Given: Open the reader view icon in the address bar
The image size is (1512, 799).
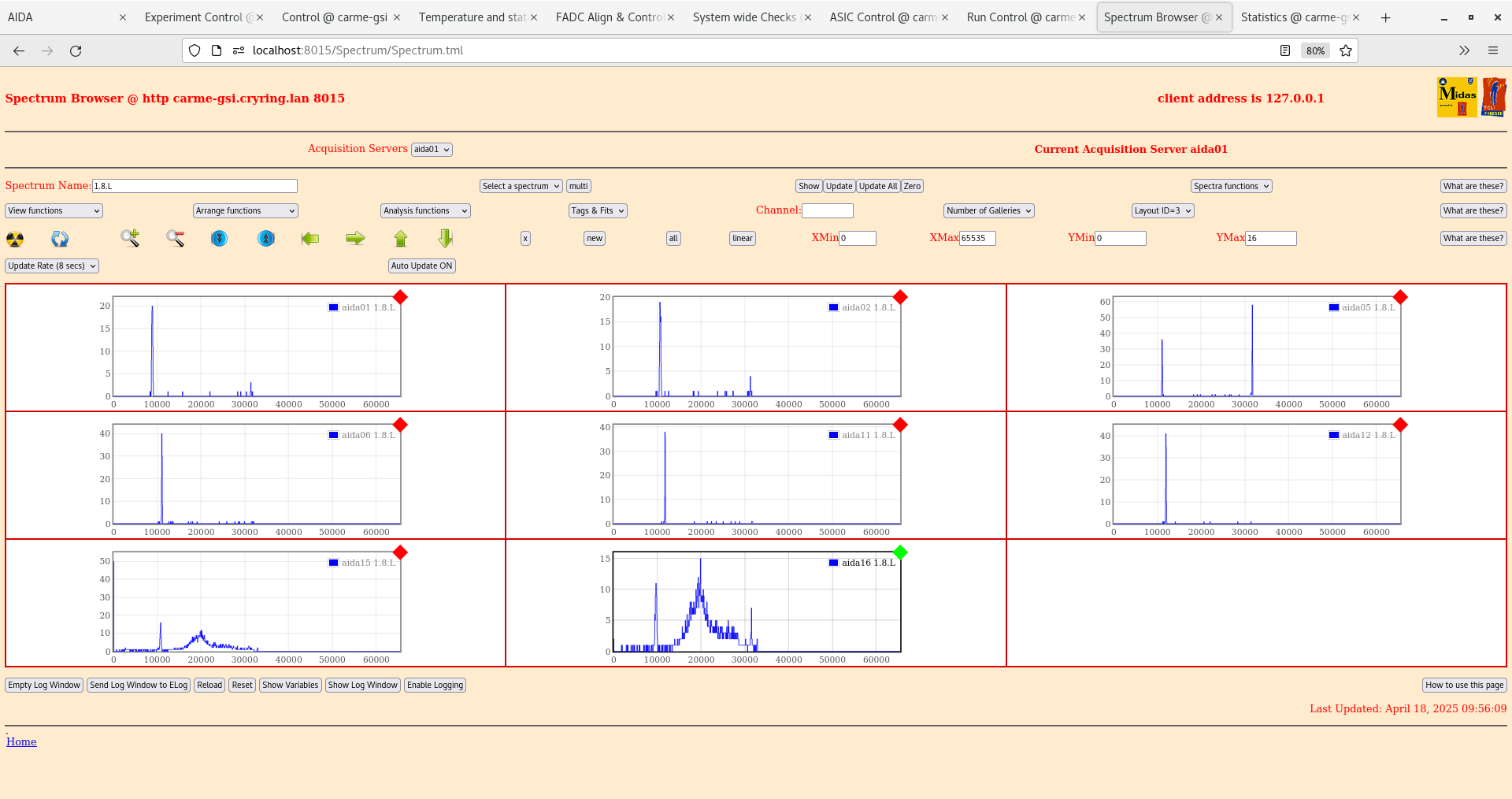Looking at the screenshot, I should pyautogui.click(x=1285, y=50).
